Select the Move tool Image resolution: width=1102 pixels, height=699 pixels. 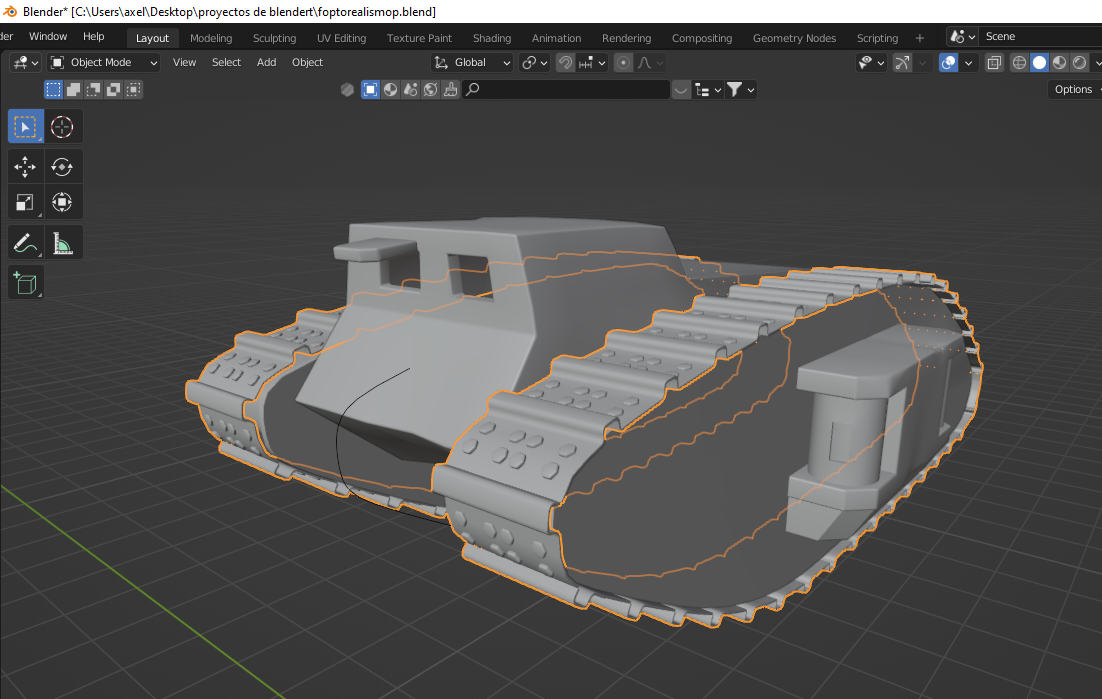pos(25,166)
